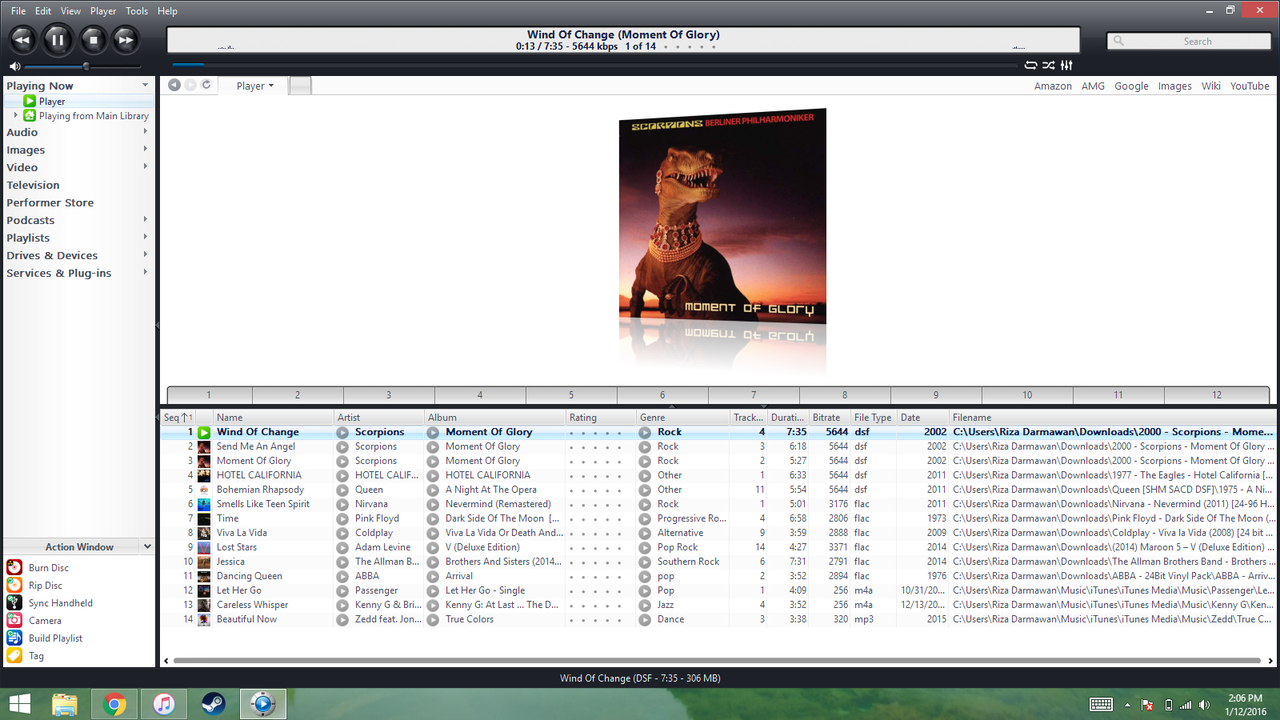This screenshot has width=1280, height=720.
Task: Expand Playing from Main Library node
Action: click(15, 115)
